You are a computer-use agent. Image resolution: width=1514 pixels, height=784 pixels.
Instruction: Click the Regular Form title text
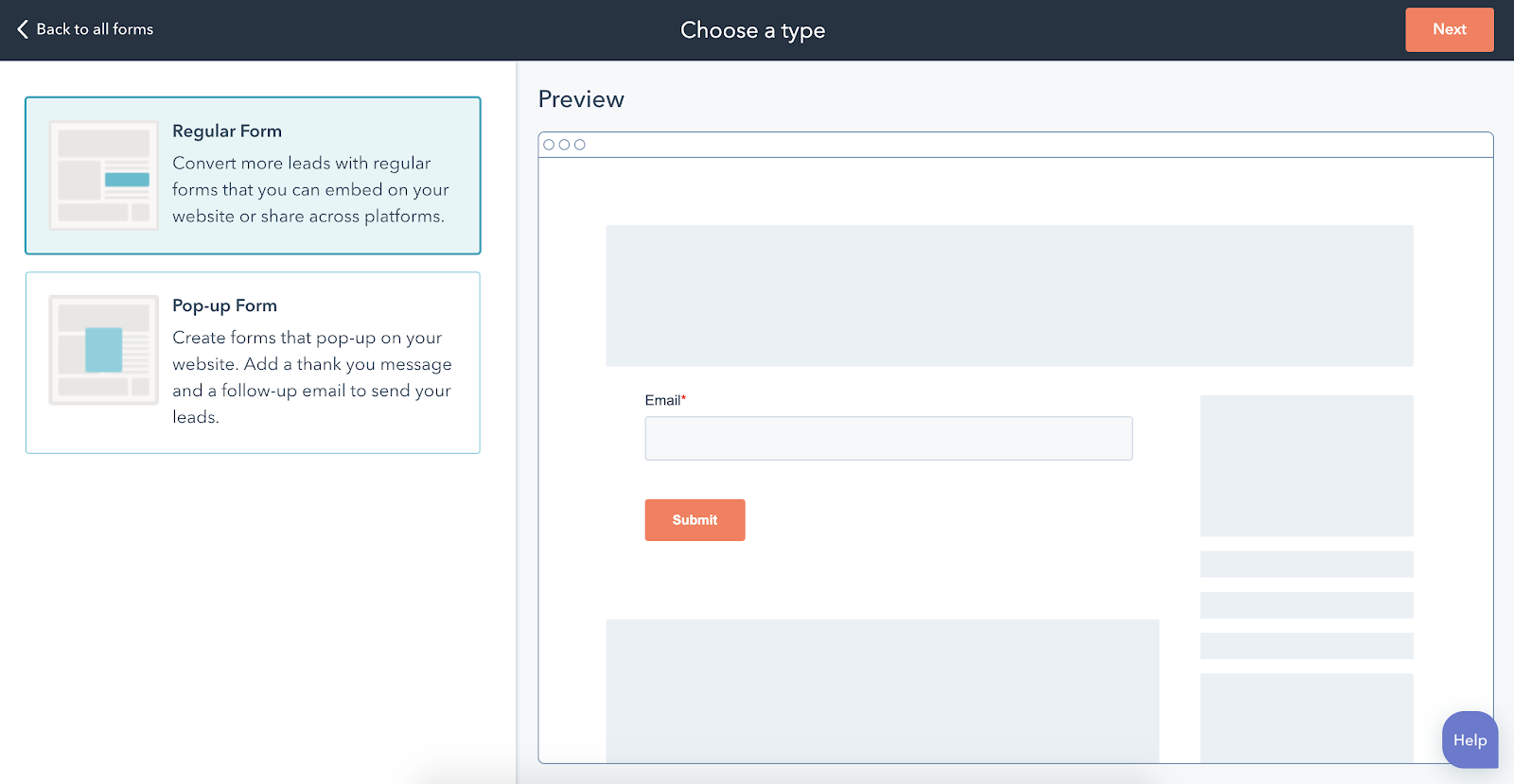[x=227, y=131]
